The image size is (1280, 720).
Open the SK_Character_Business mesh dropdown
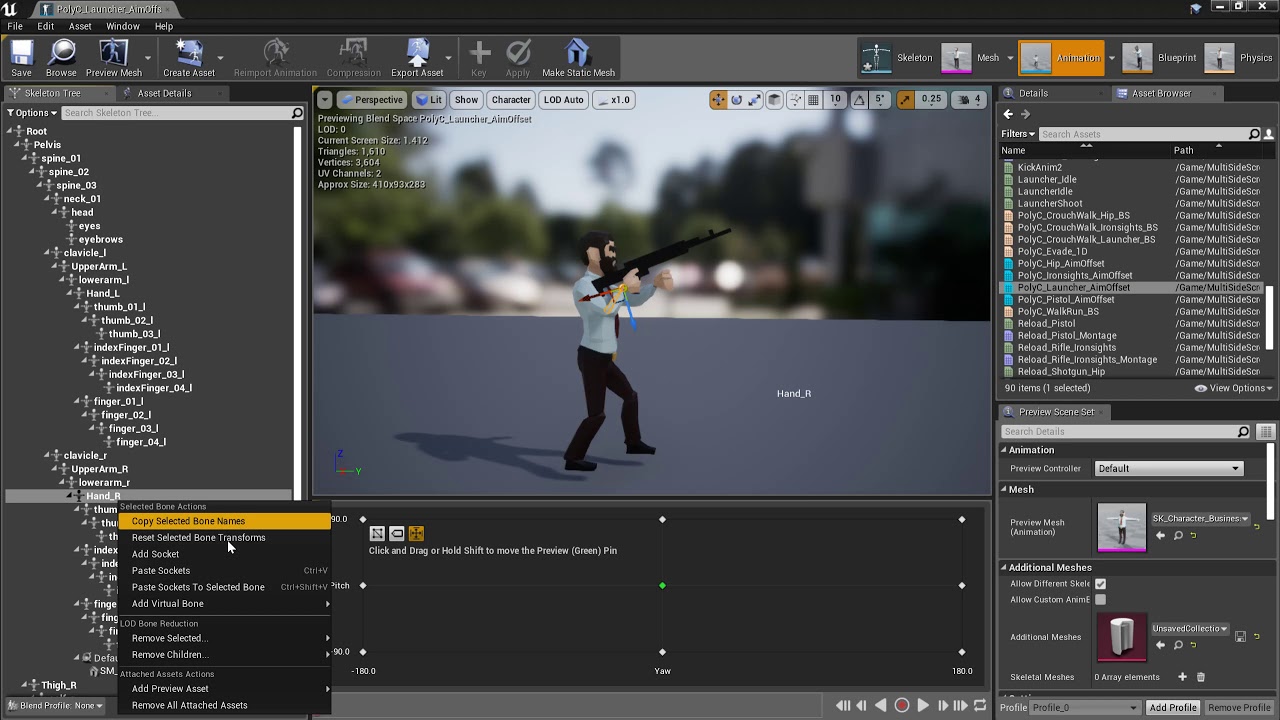[1200, 518]
